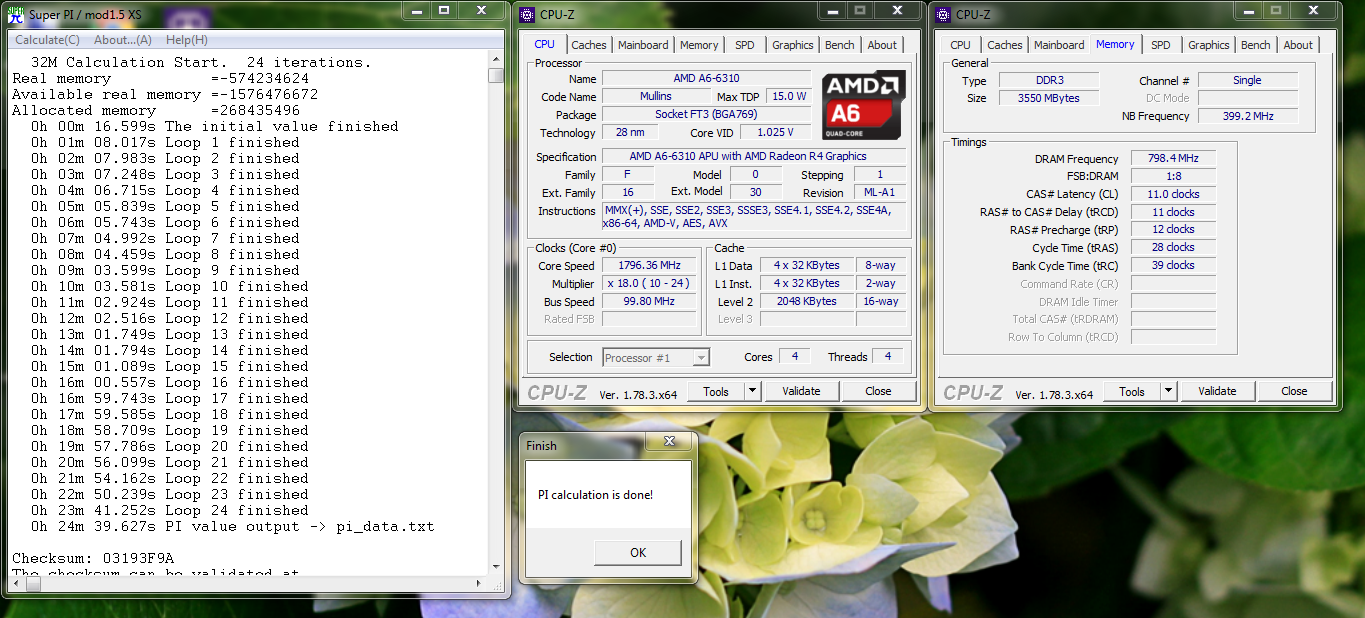Image resolution: width=1365 pixels, height=618 pixels.
Task: Open SPD tab in first CPU-Z window
Action: [745, 45]
